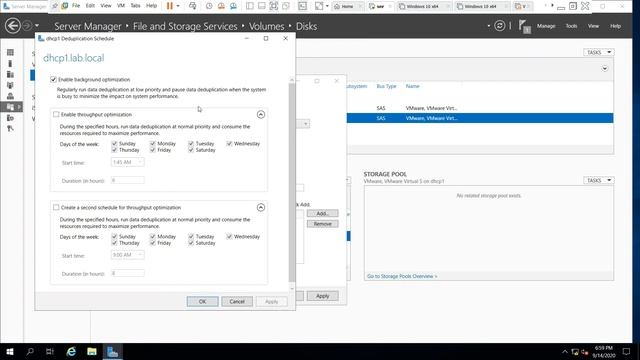Screen dimensions: 640x360
Task: Click the Server Manager back arrow
Action: tap(13, 26)
